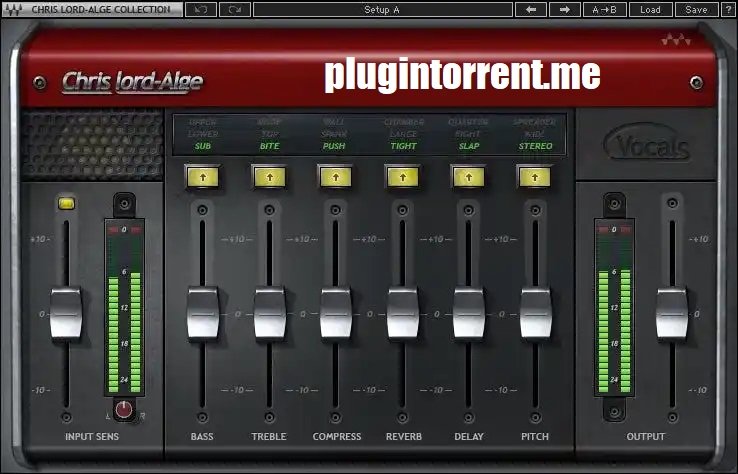Image resolution: width=738 pixels, height=474 pixels.
Task: Cycle the Treble mode with its yellow button
Action: [270, 177]
